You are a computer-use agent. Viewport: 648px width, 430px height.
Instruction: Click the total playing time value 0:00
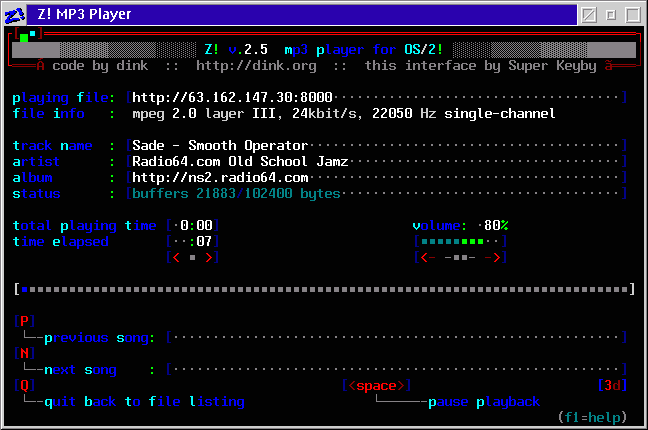coord(196,225)
